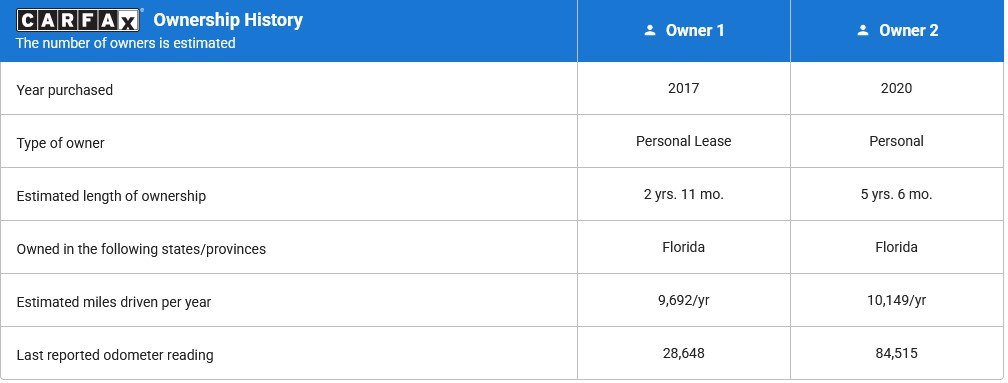Click Owner 2 purchase year 2020
This screenshot has width=1008, height=383.
point(896,88)
